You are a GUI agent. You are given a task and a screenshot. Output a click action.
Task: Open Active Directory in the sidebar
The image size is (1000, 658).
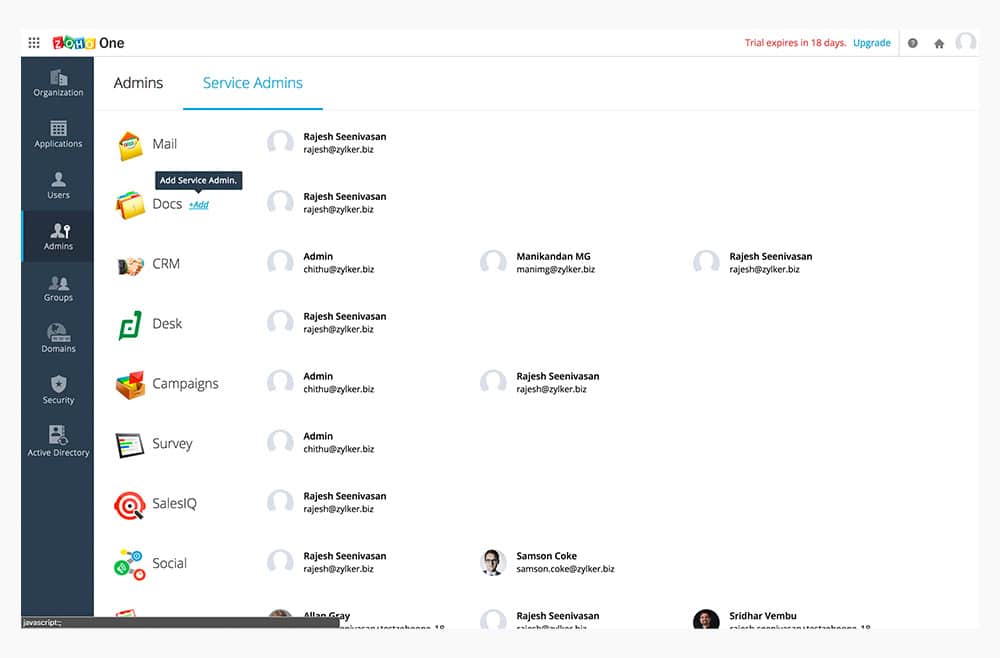[x=58, y=442]
